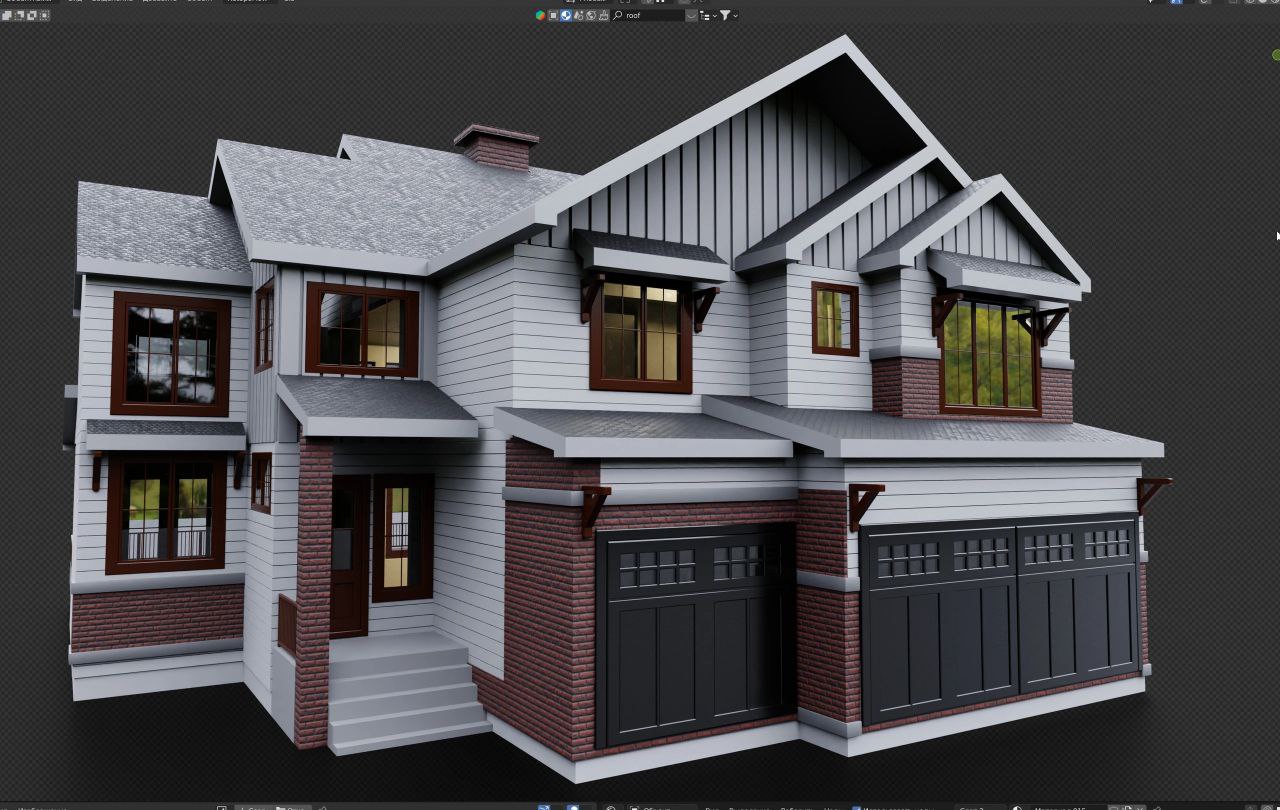Toggle the highlighted material sphere filter
The width and height of the screenshot is (1280, 810).
click(566, 15)
